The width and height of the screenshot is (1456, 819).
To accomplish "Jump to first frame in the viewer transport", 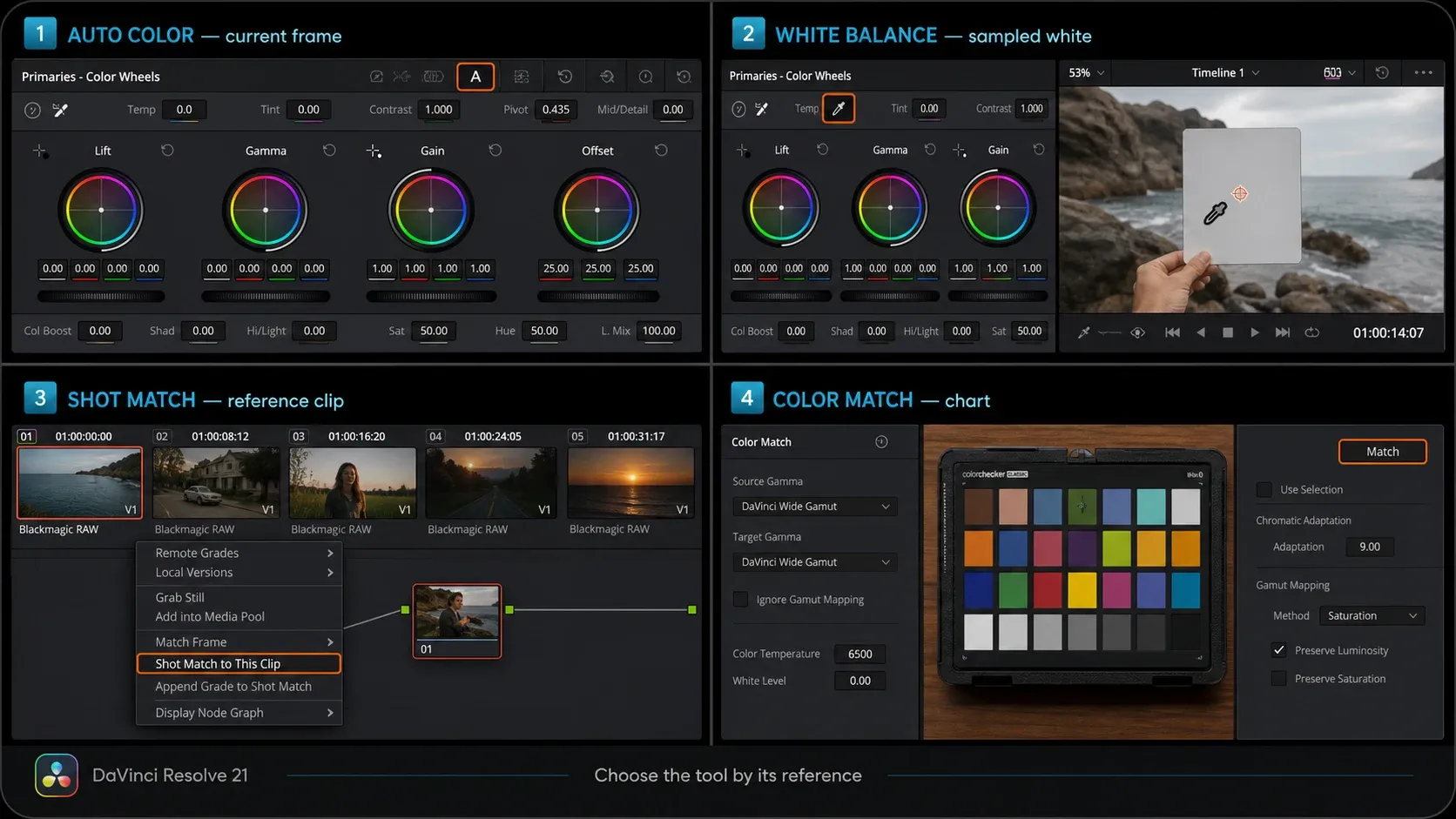I will (1172, 332).
